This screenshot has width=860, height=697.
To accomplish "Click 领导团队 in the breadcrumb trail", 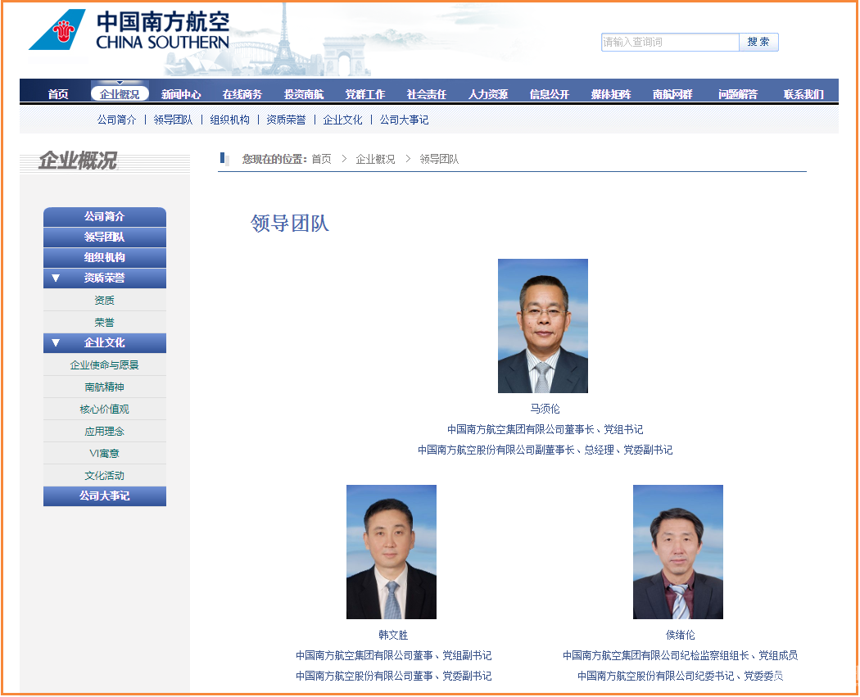I will (439, 159).
